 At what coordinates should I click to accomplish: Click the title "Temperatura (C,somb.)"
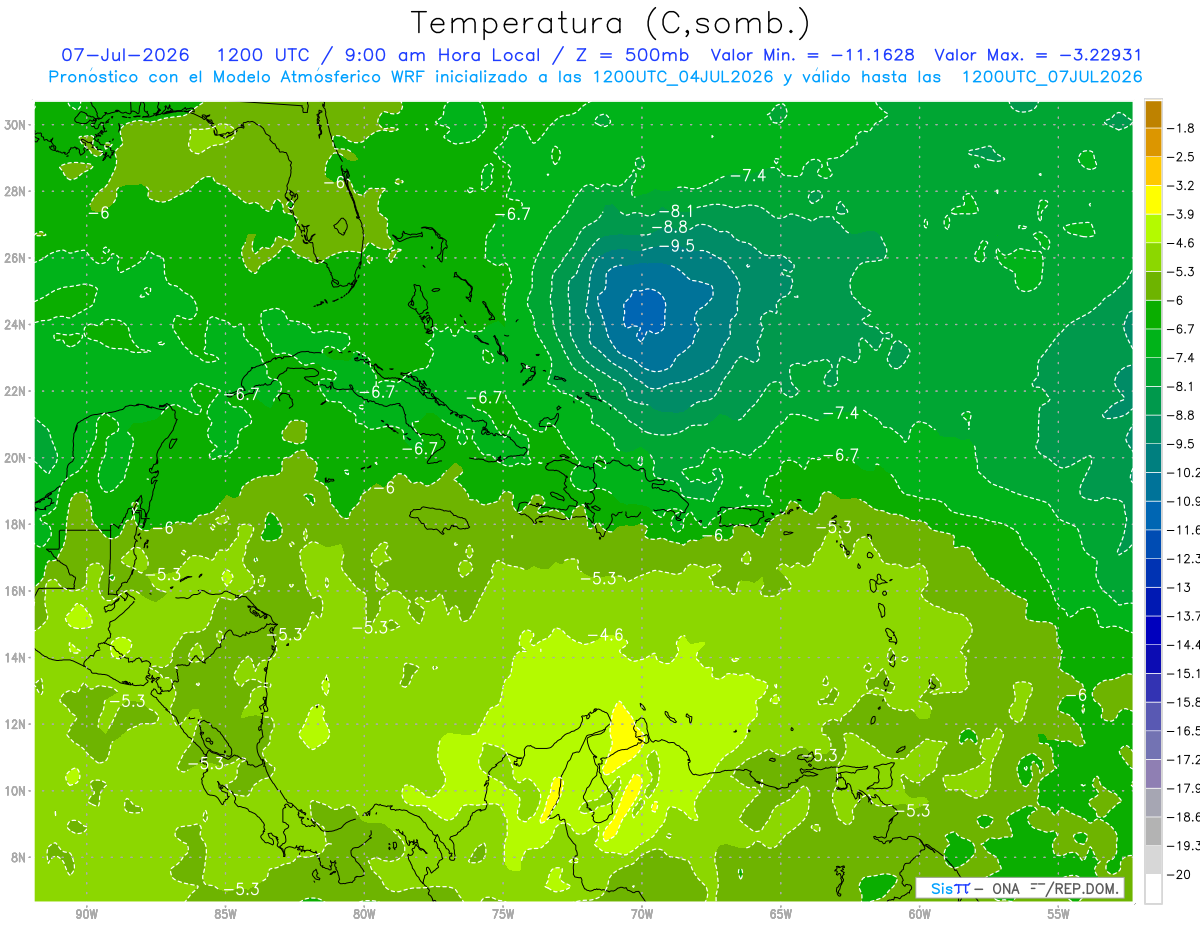tap(611, 23)
